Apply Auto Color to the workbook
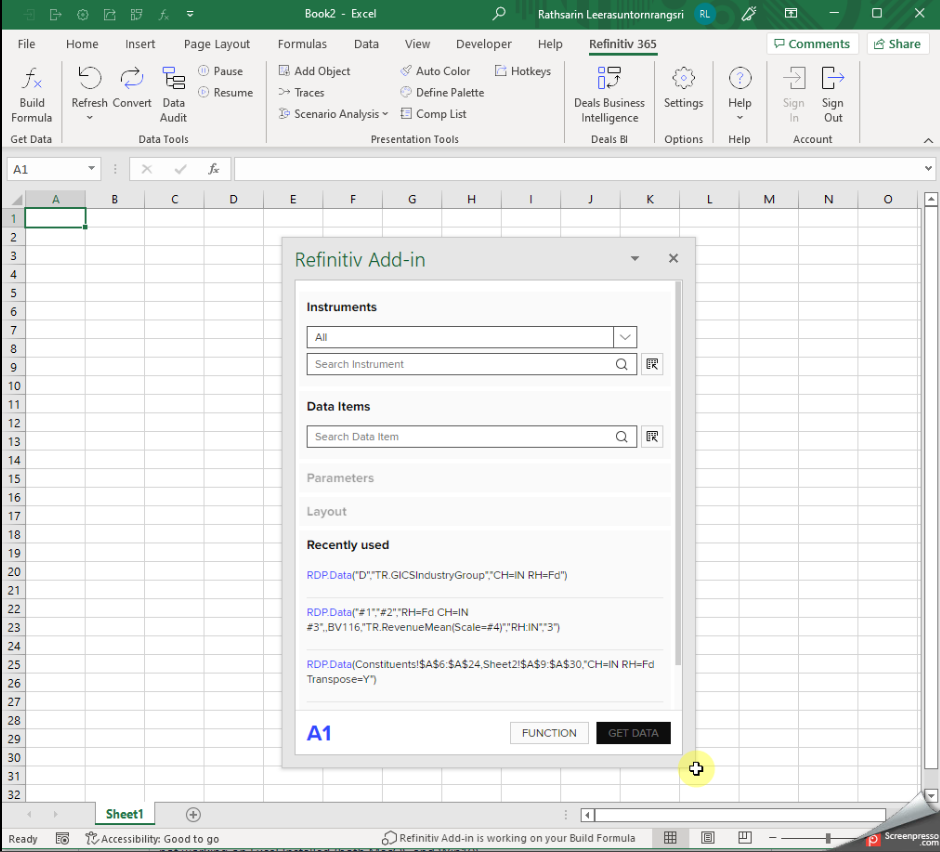This screenshot has width=940, height=852. (435, 71)
